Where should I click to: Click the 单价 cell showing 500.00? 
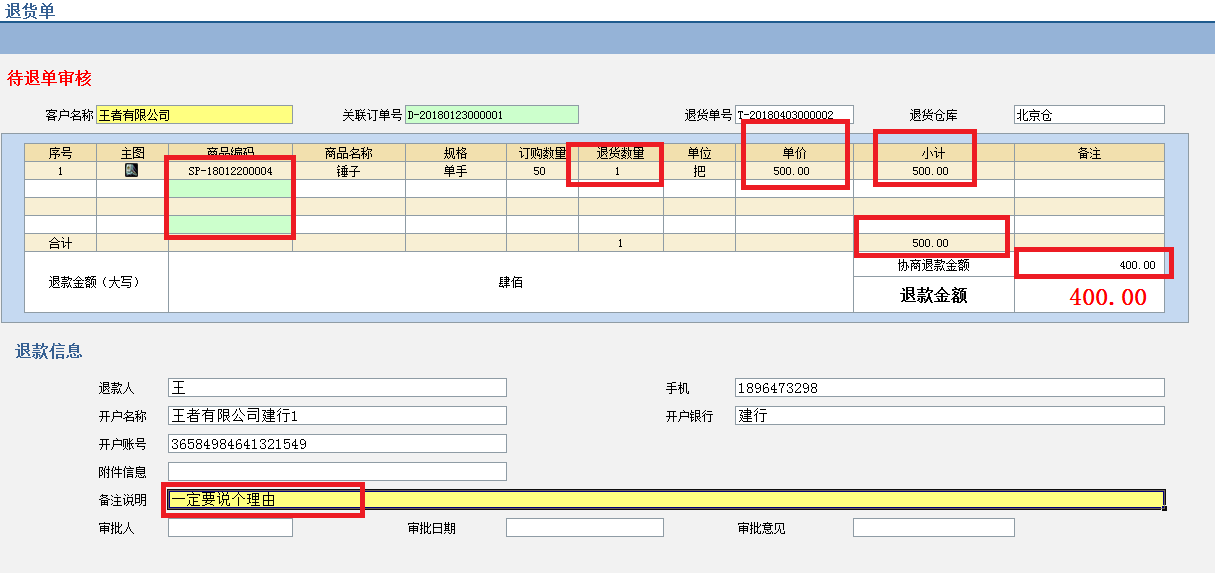click(793, 171)
